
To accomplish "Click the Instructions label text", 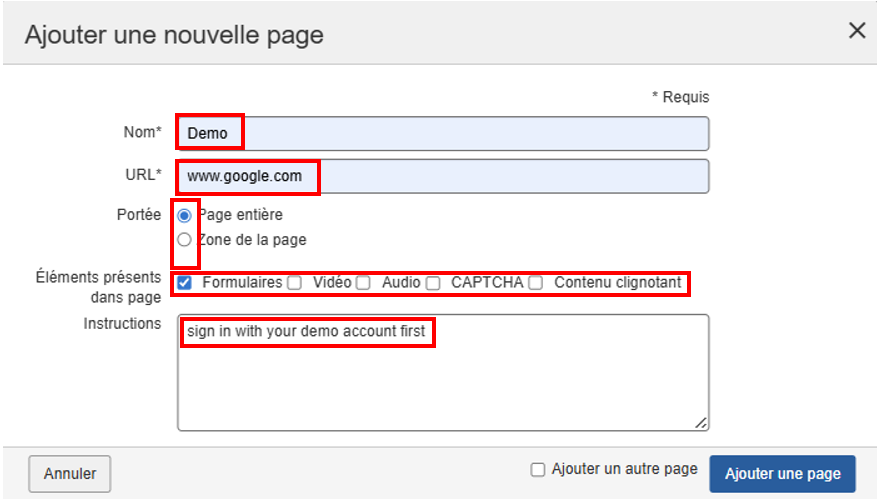I will (122, 324).
